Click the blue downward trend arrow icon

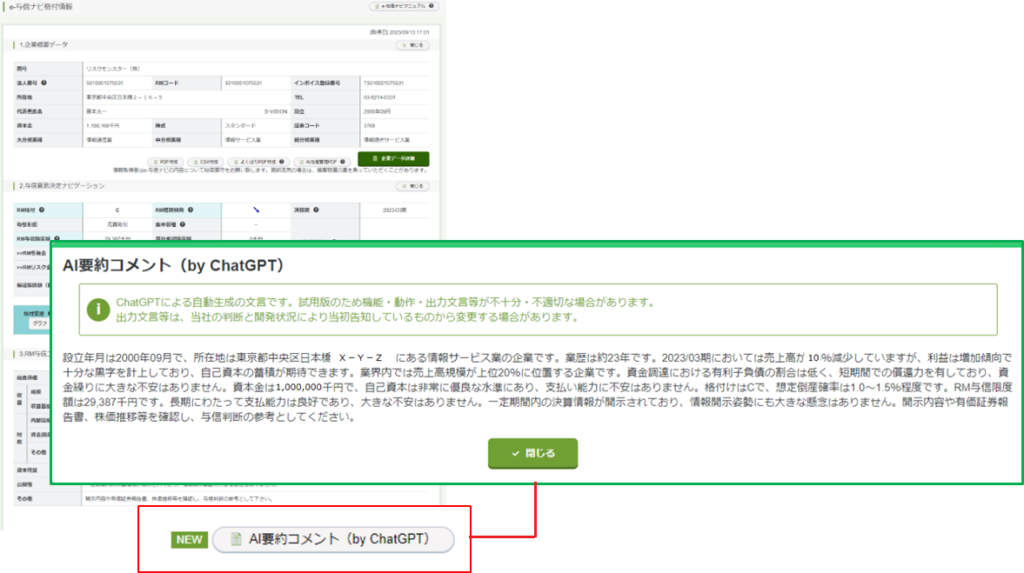[x=256, y=210]
